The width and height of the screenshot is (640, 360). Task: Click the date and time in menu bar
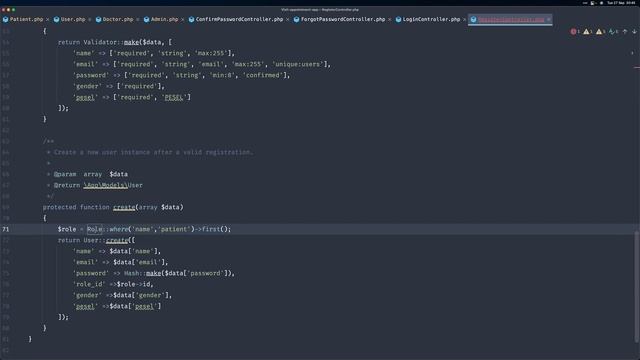click(x=621, y=3)
